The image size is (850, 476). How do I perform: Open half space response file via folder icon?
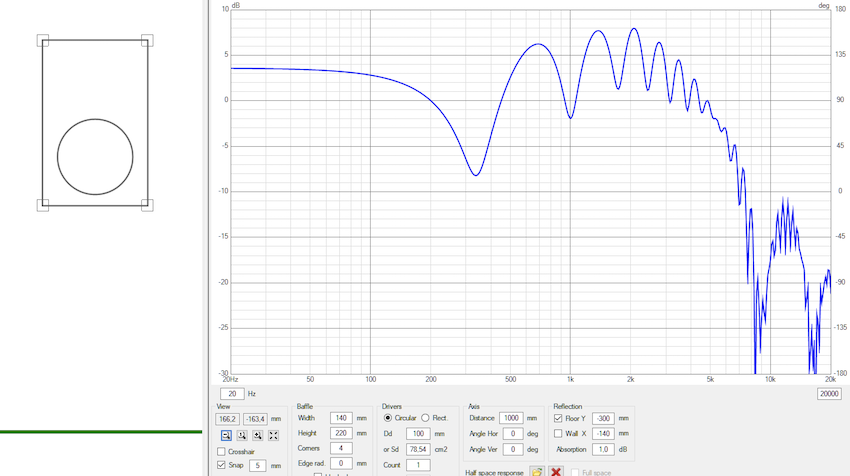tap(537, 472)
